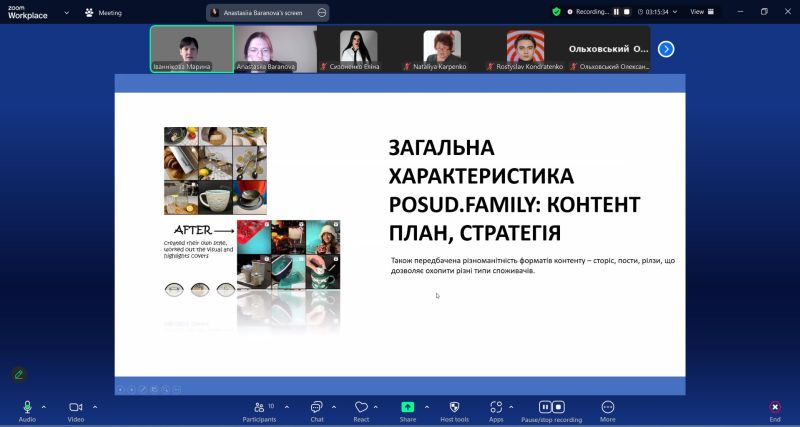Select Nataliya Karpenko's video thumbnail
Screen dimensions: 800x427
(x=441, y=49)
